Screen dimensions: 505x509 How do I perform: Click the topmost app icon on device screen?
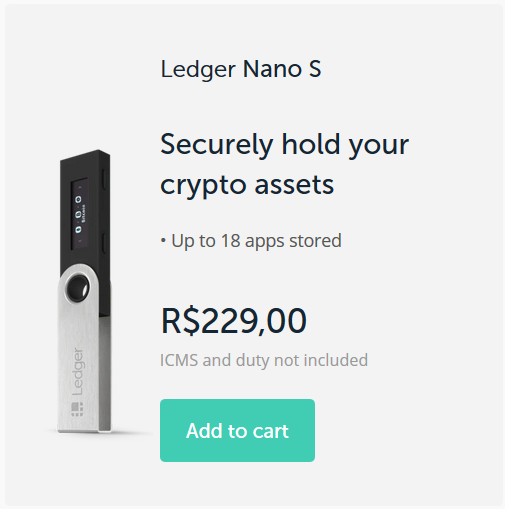point(78,199)
